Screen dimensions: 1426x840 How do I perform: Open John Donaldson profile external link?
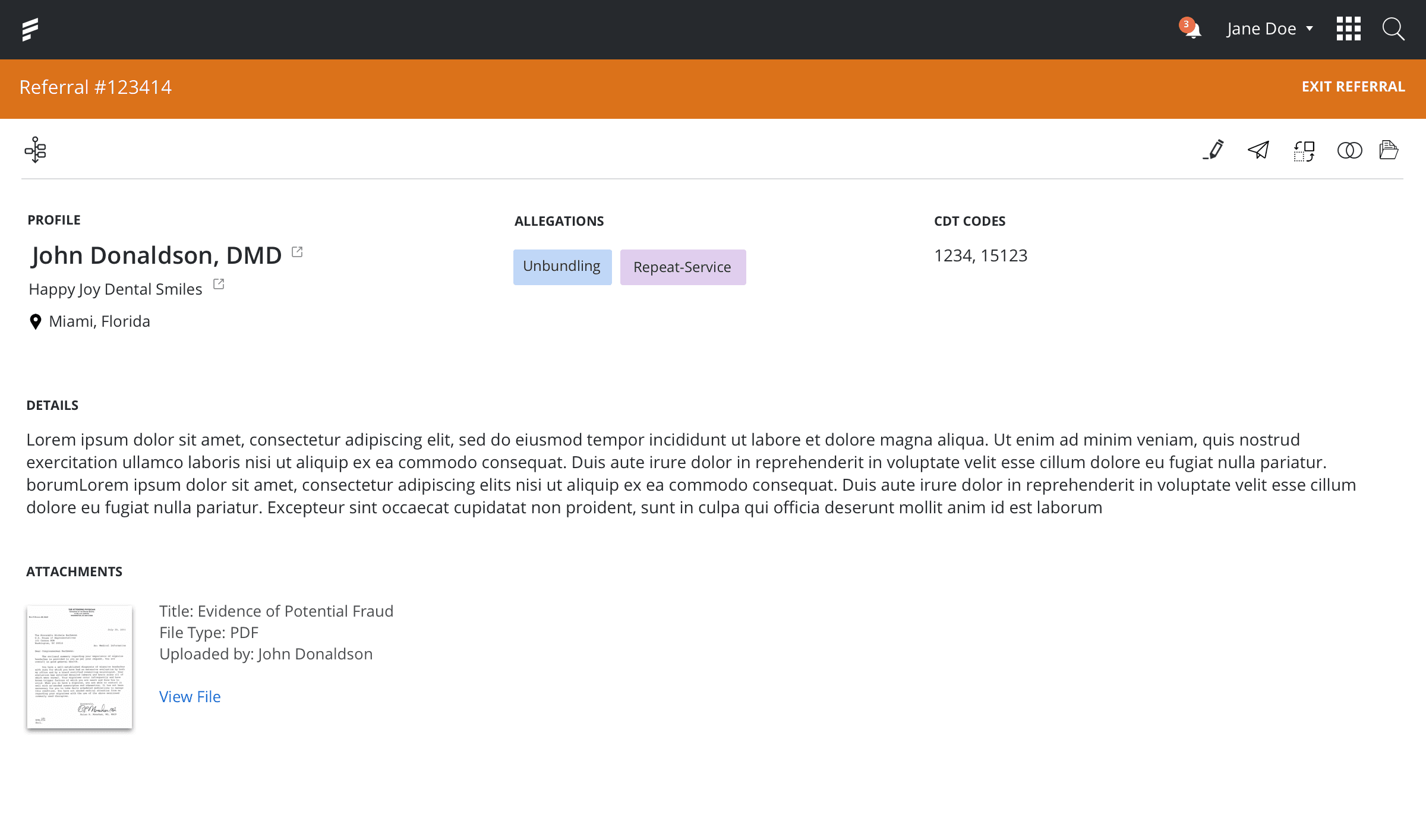click(297, 252)
